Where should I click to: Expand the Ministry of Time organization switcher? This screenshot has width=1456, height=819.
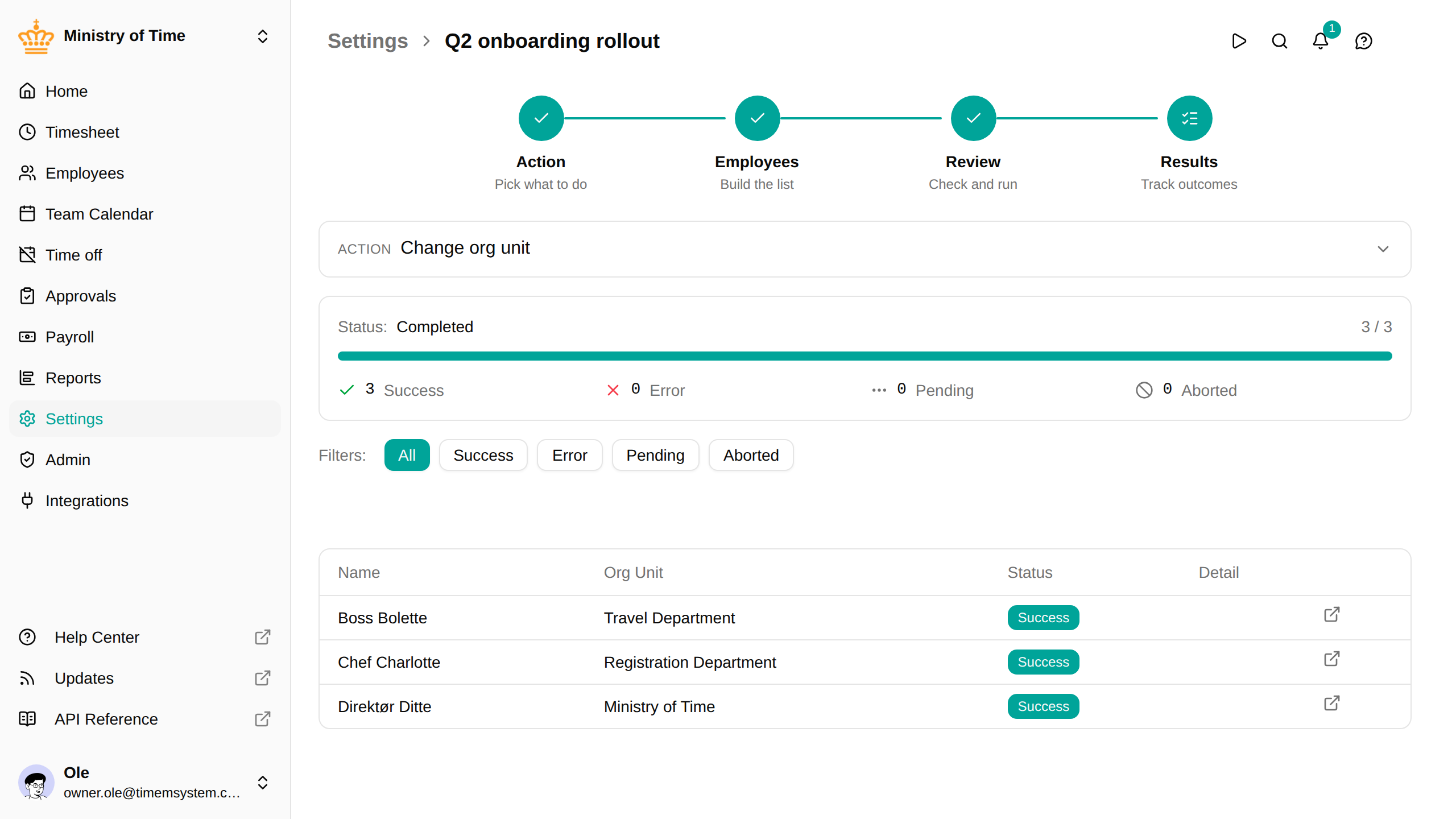[x=262, y=36]
